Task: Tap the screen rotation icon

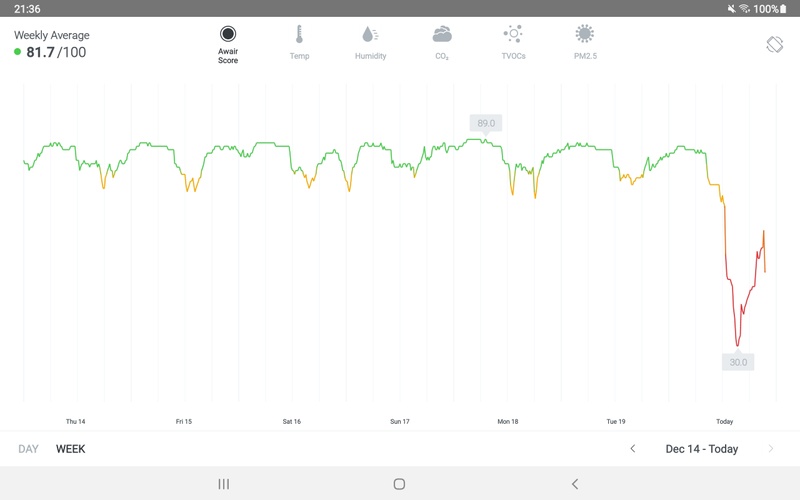Action: (x=774, y=44)
